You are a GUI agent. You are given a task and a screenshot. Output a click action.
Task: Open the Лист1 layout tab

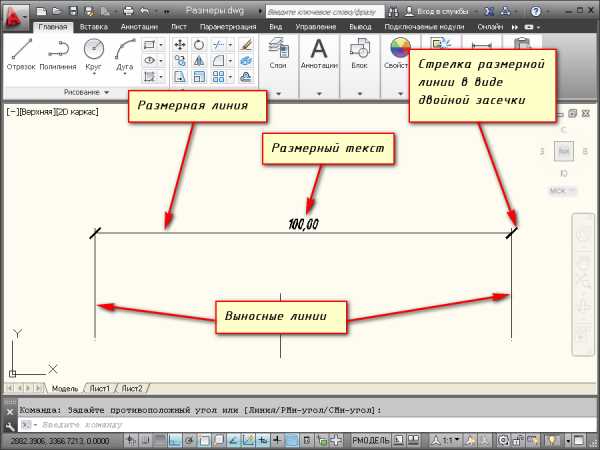pos(99,388)
